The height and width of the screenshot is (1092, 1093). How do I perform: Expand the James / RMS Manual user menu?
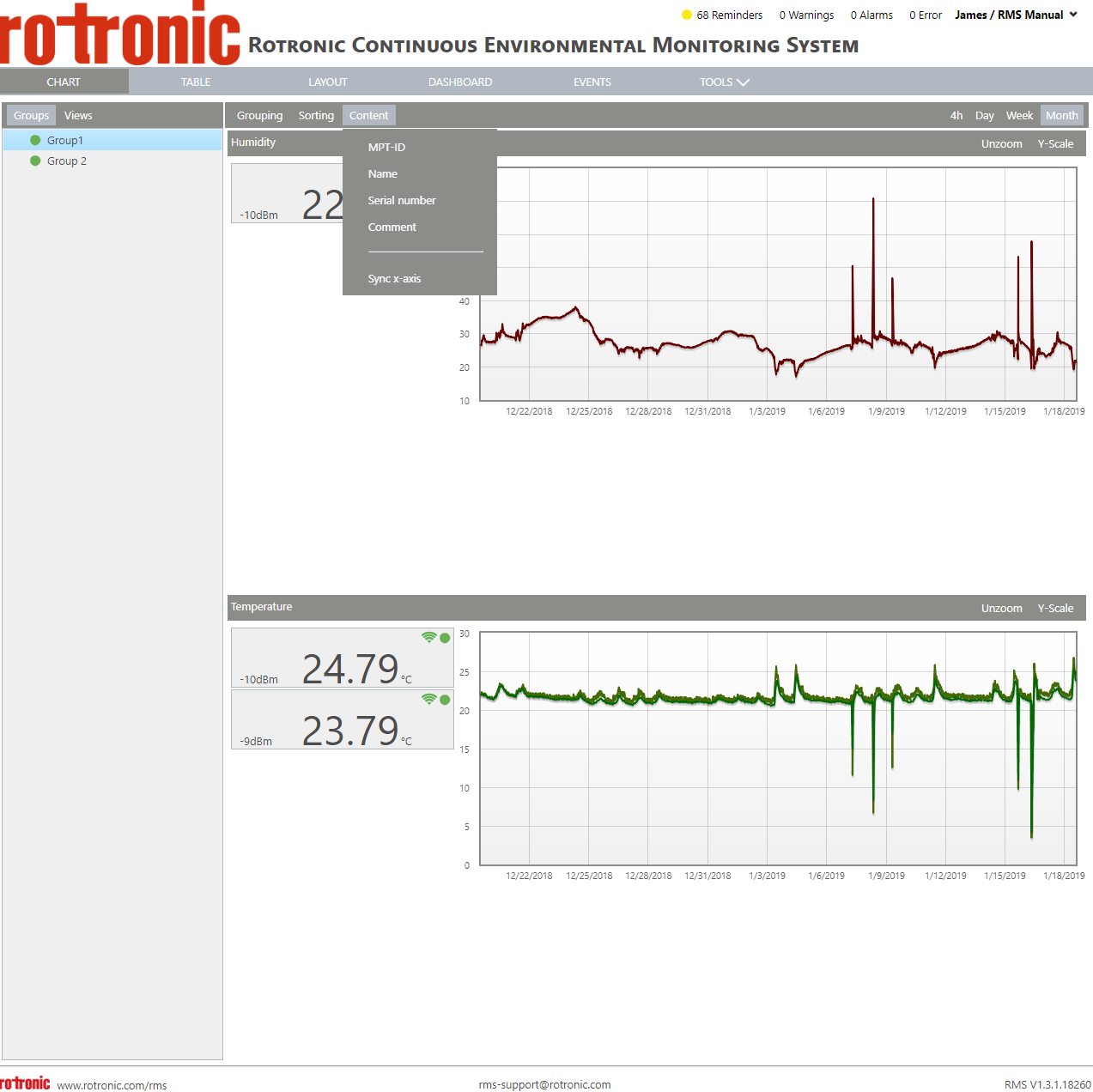[x=1016, y=15]
